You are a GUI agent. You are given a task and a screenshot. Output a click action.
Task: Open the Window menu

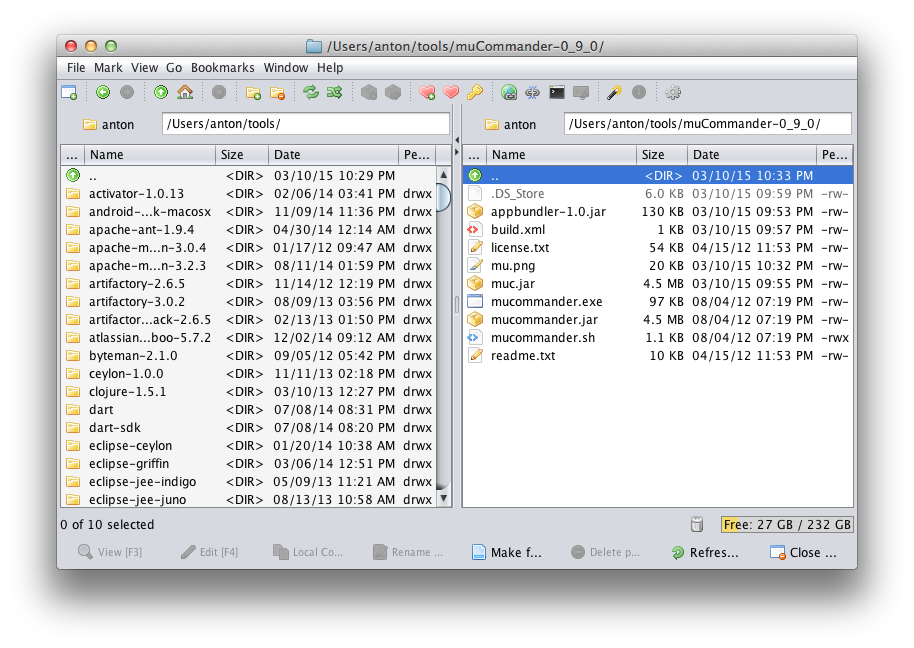286,68
